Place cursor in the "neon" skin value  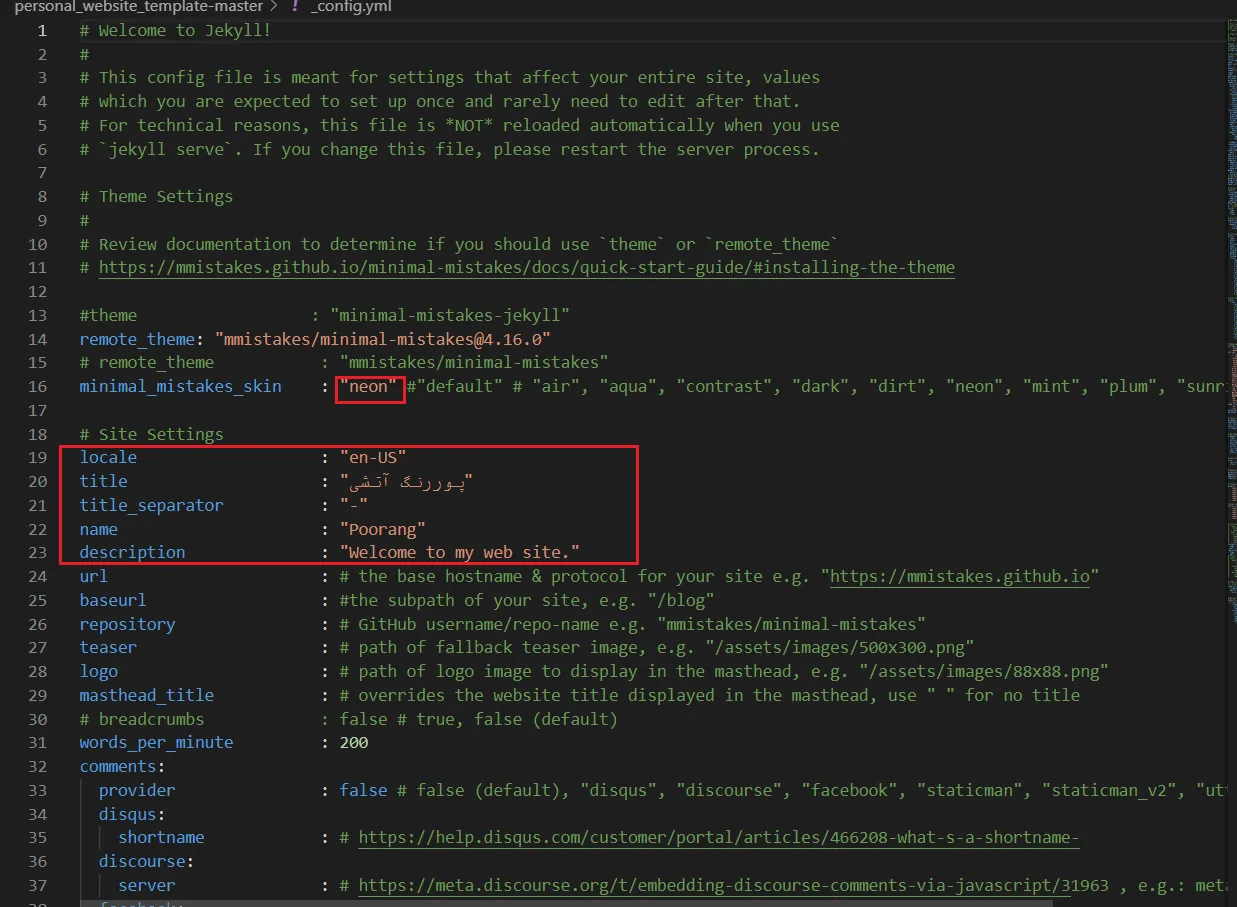[369, 387]
